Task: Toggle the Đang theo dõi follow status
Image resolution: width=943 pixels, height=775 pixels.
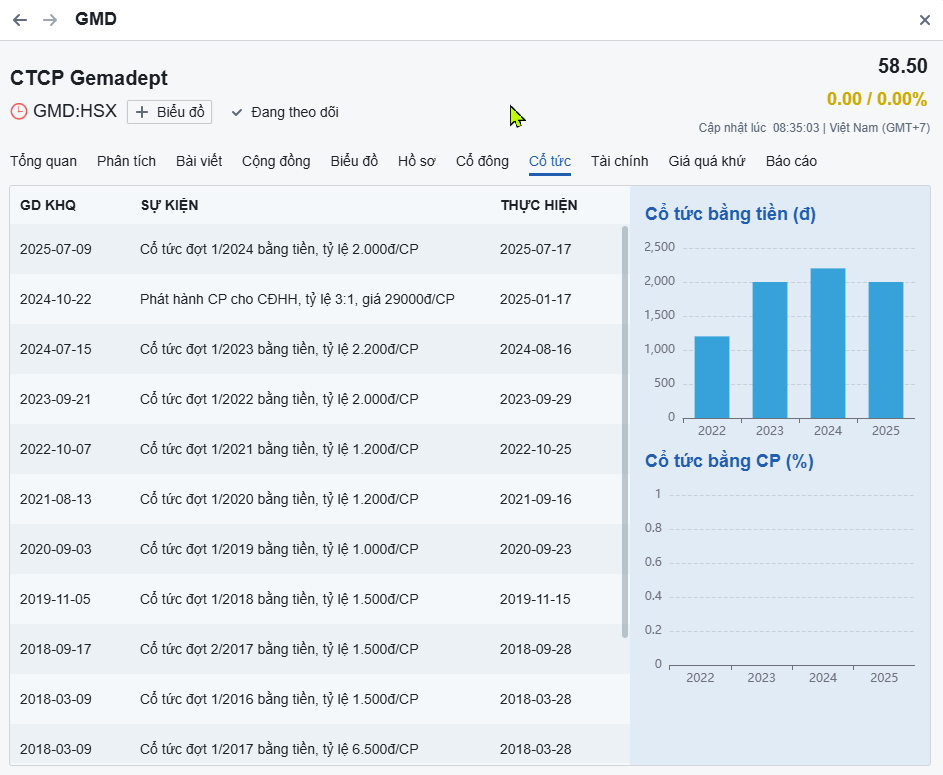Action: click(285, 112)
